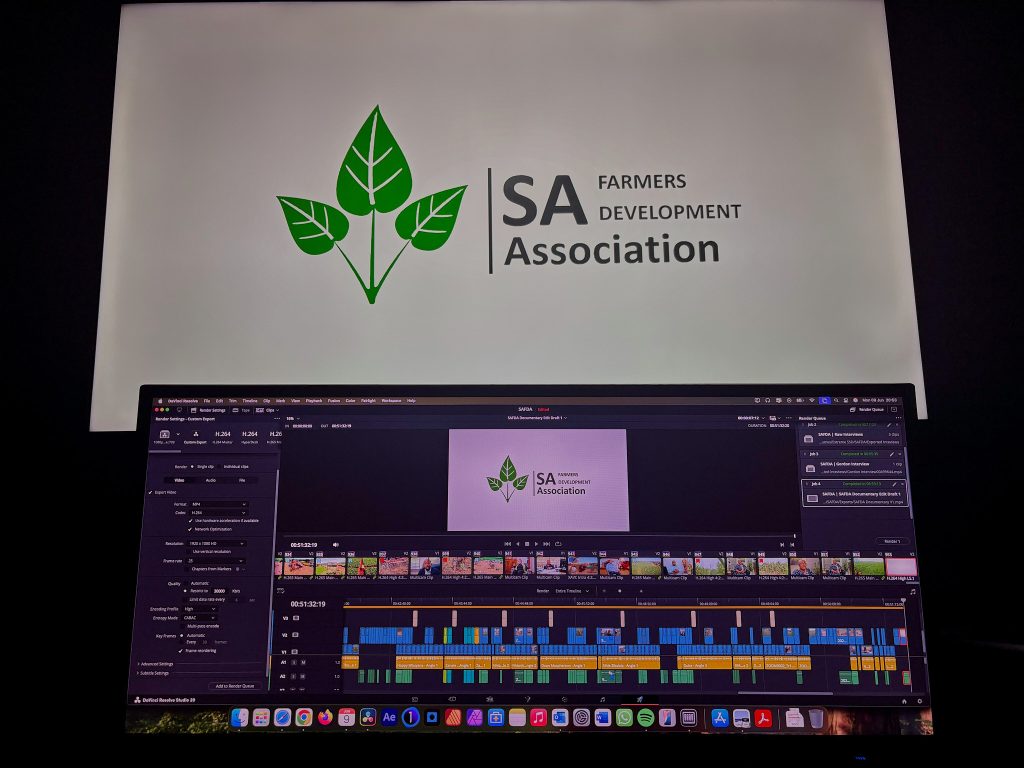Open the Resolution dropdown 1920 x 1080 HD
1024x768 pixels.
click(218, 543)
